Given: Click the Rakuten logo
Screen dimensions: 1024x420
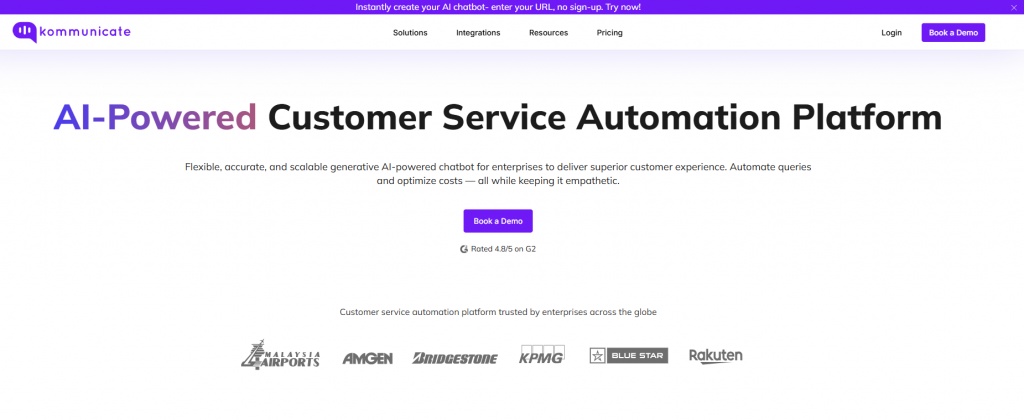Looking at the screenshot, I should point(716,356).
